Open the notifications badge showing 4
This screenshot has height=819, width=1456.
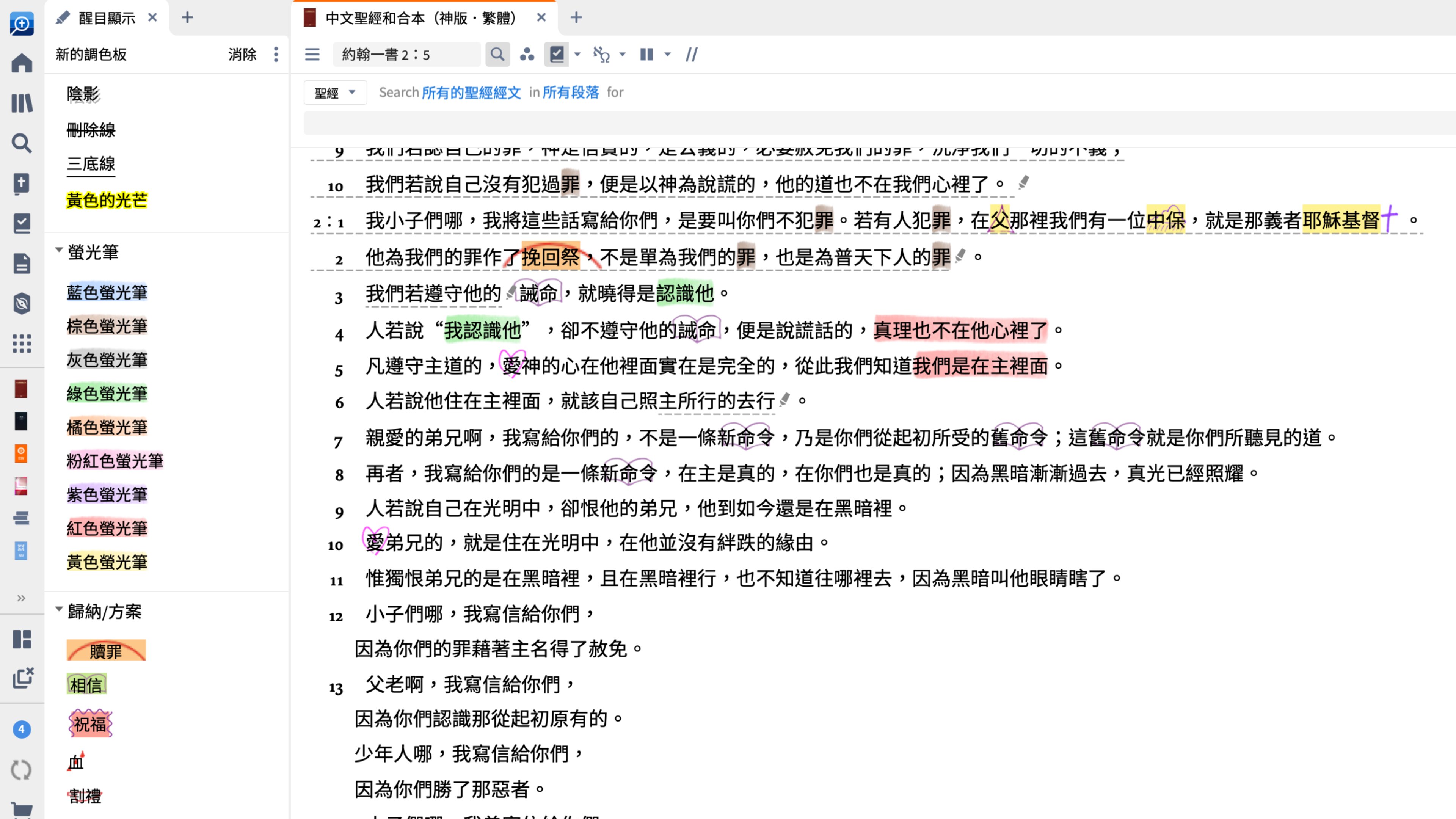point(22,729)
